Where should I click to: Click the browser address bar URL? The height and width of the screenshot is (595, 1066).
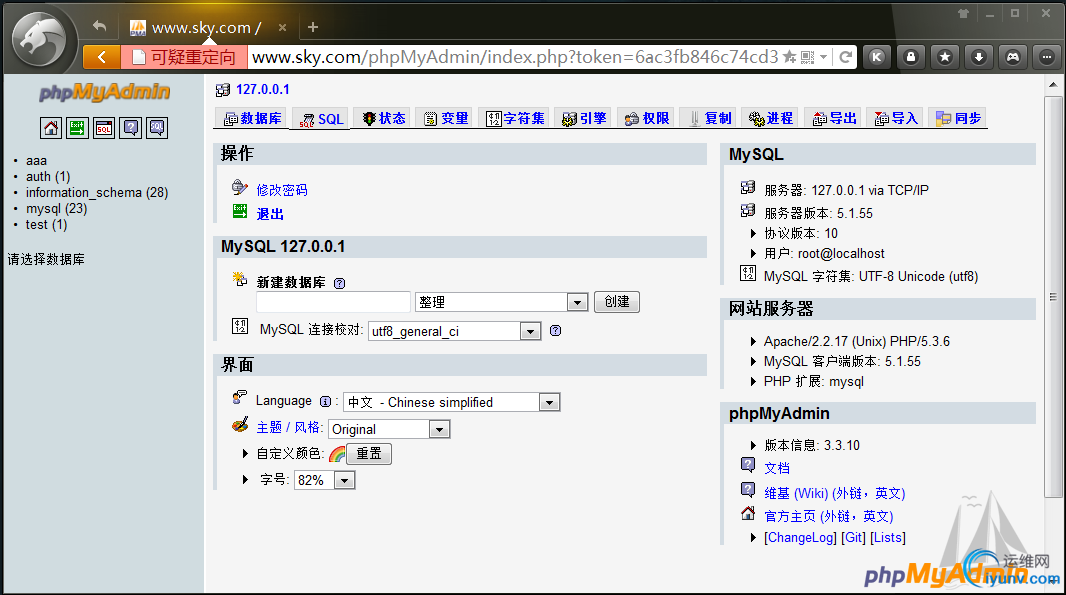515,57
